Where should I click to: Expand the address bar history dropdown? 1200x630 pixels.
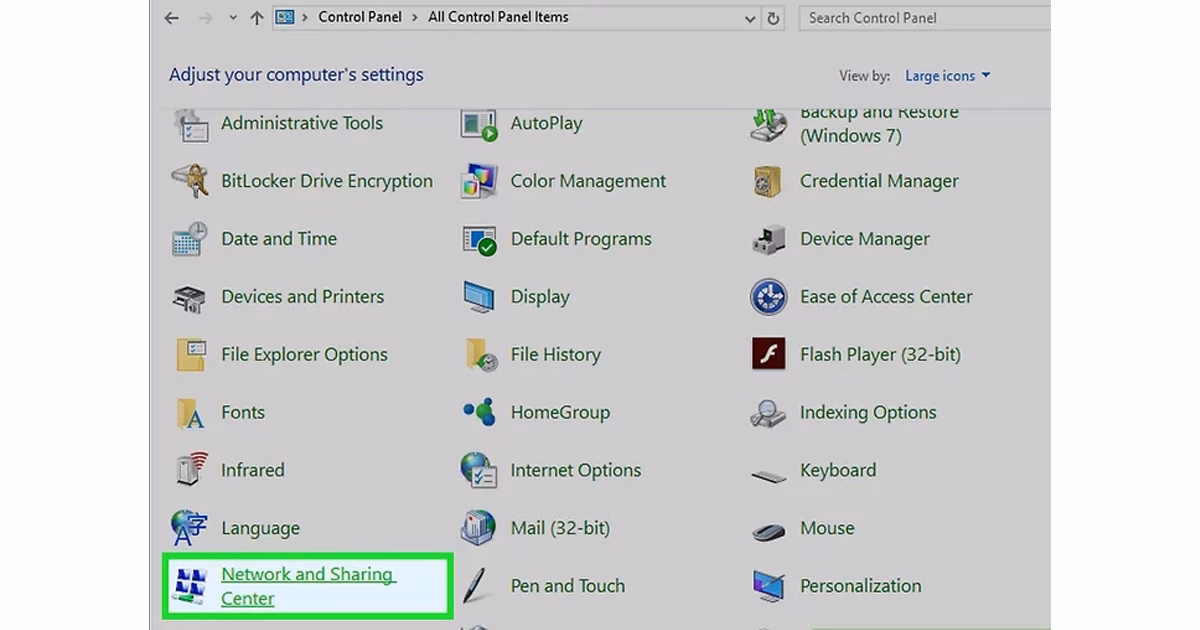coord(750,18)
